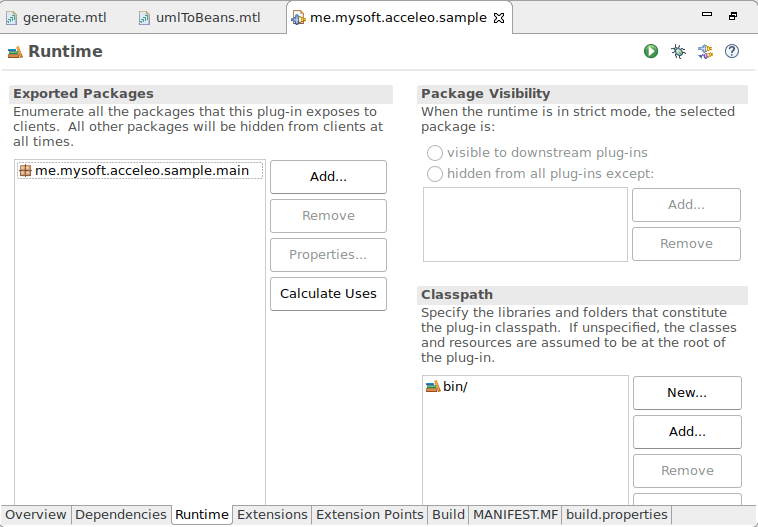
Task: Launch the plug-in with the green Run icon
Action: 651,51
